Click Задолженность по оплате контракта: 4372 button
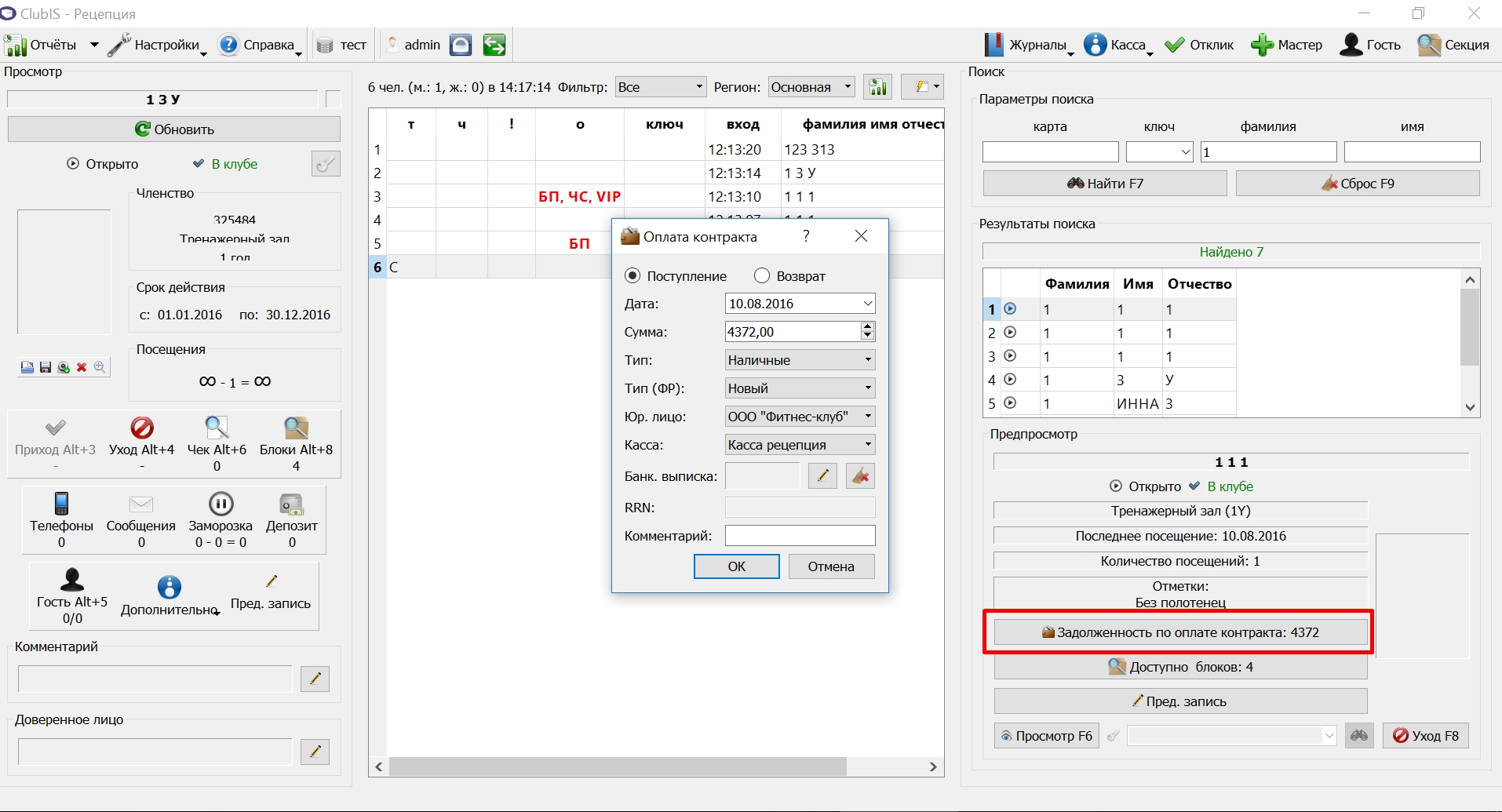This screenshot has height=812, width=1502. (1180, 632)
